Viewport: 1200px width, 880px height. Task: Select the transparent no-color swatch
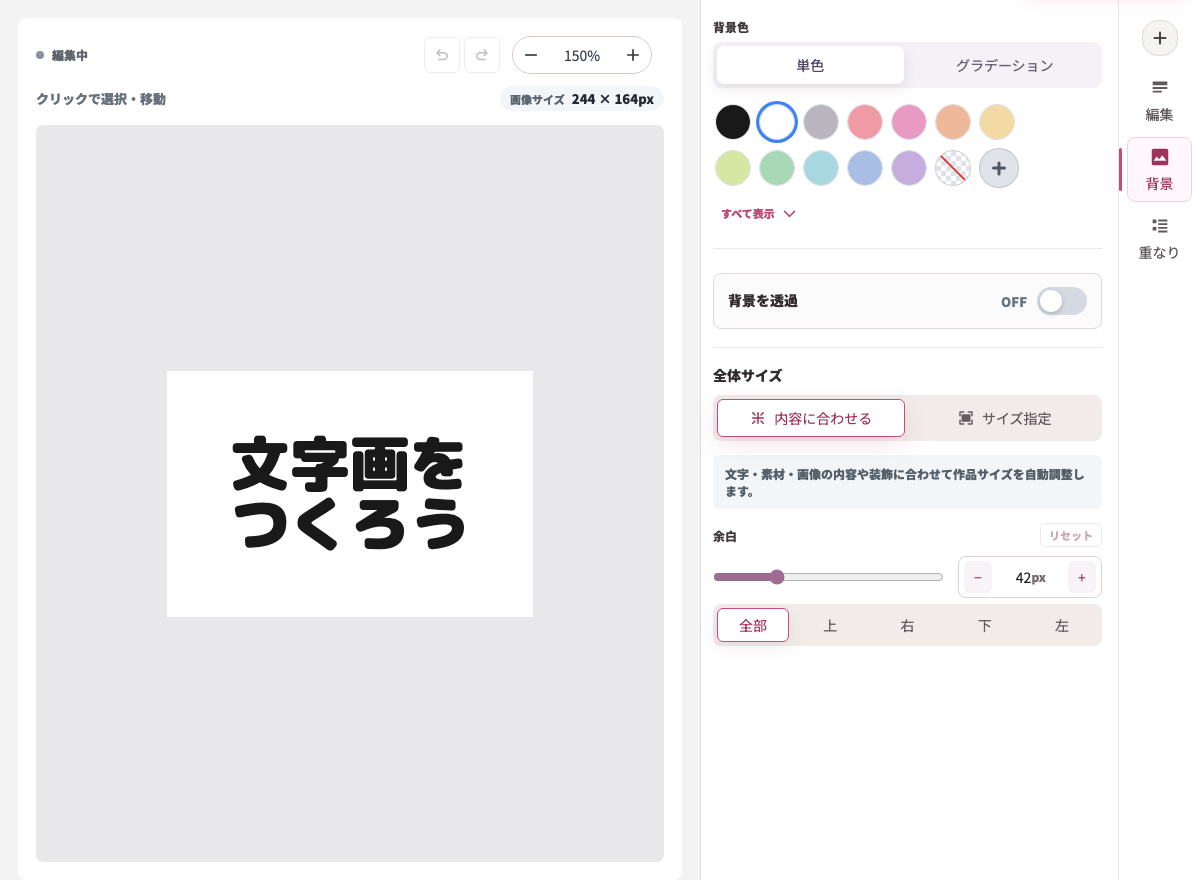(953, 168)
